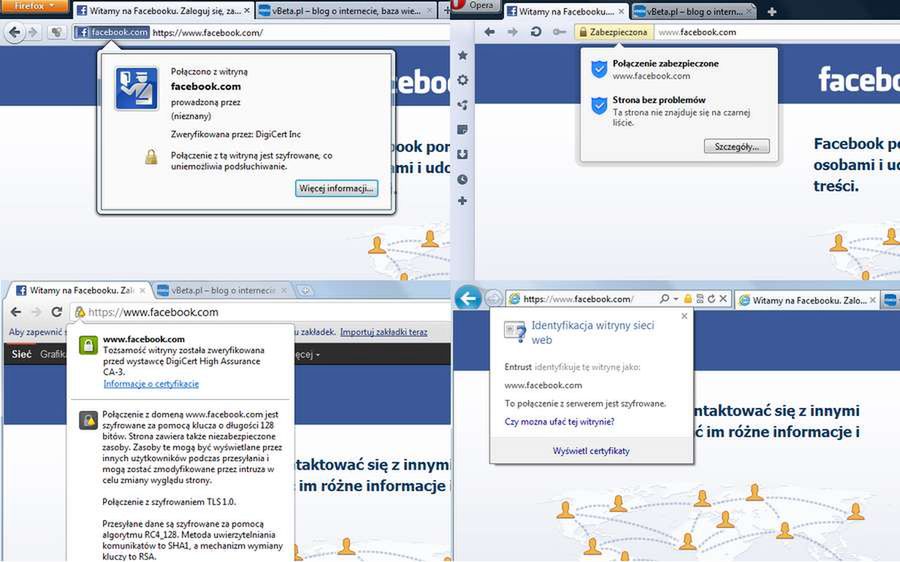Open a new tab in Chrome
Screen dimensions: 900x562
coord(305,290)
